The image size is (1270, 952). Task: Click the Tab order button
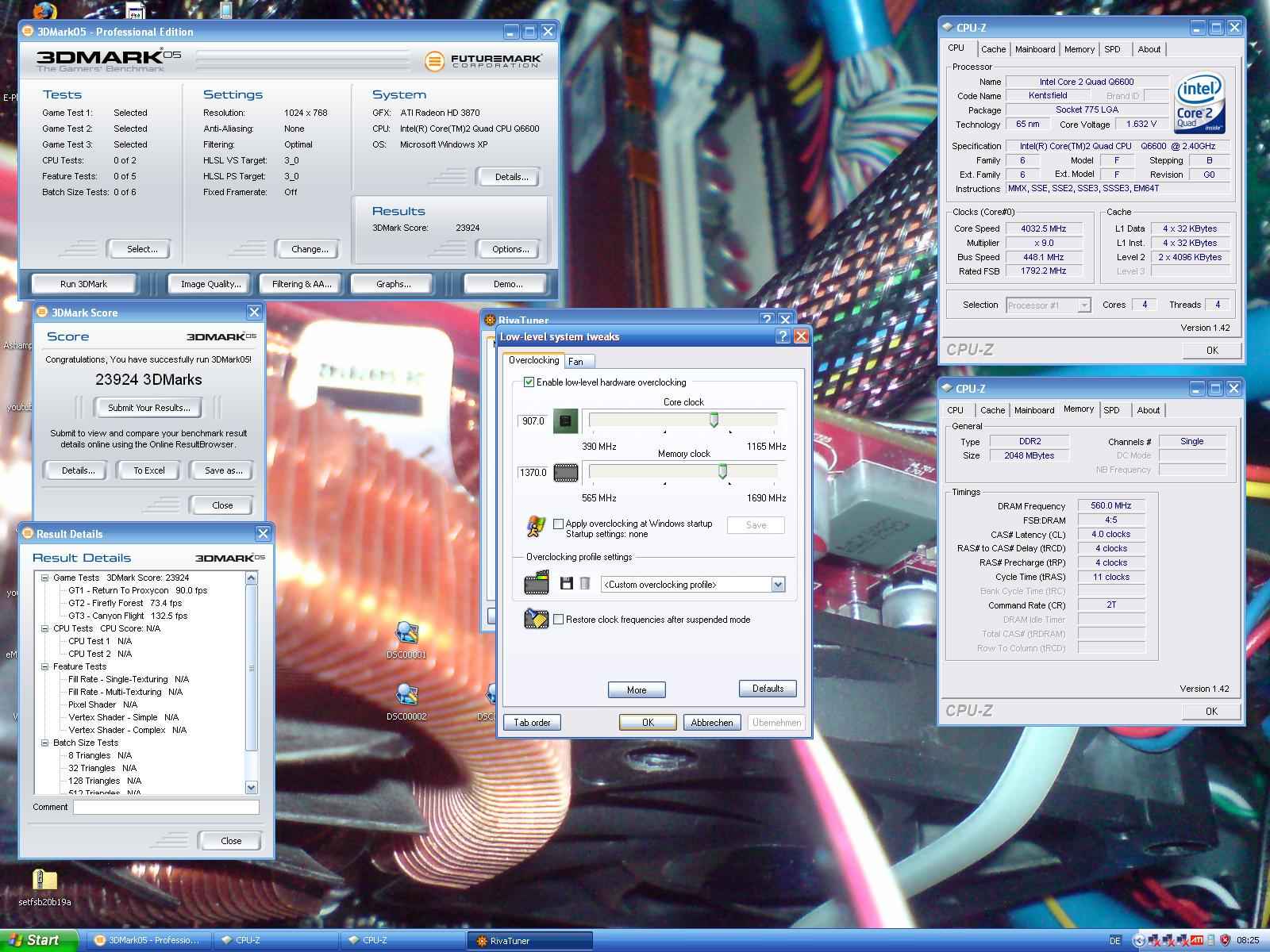tap(532, 722)
